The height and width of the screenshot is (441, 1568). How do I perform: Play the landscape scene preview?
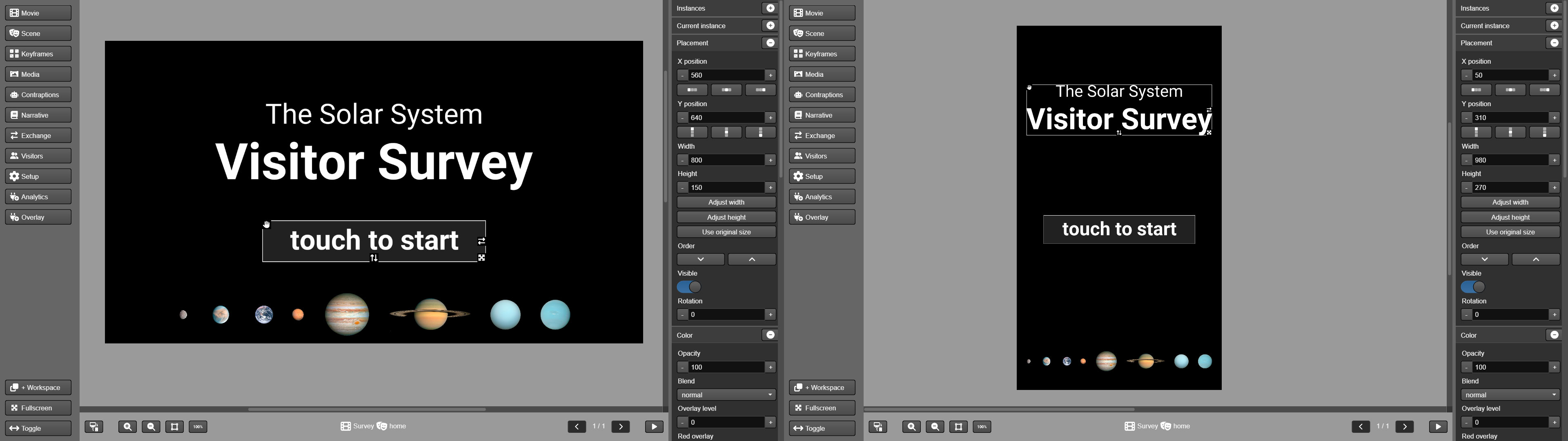654,426
